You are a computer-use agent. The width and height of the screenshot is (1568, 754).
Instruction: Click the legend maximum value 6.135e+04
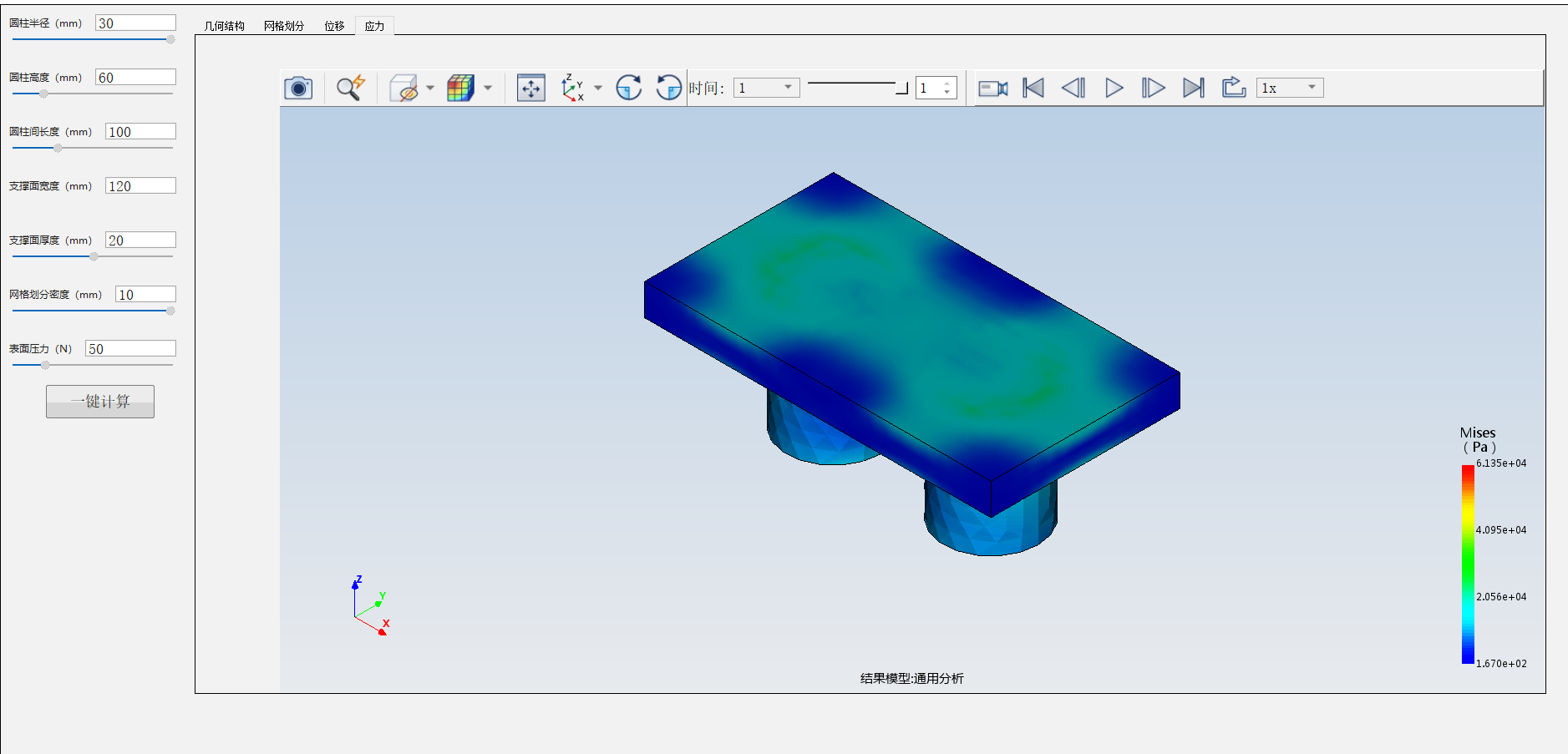(1501, 463)
